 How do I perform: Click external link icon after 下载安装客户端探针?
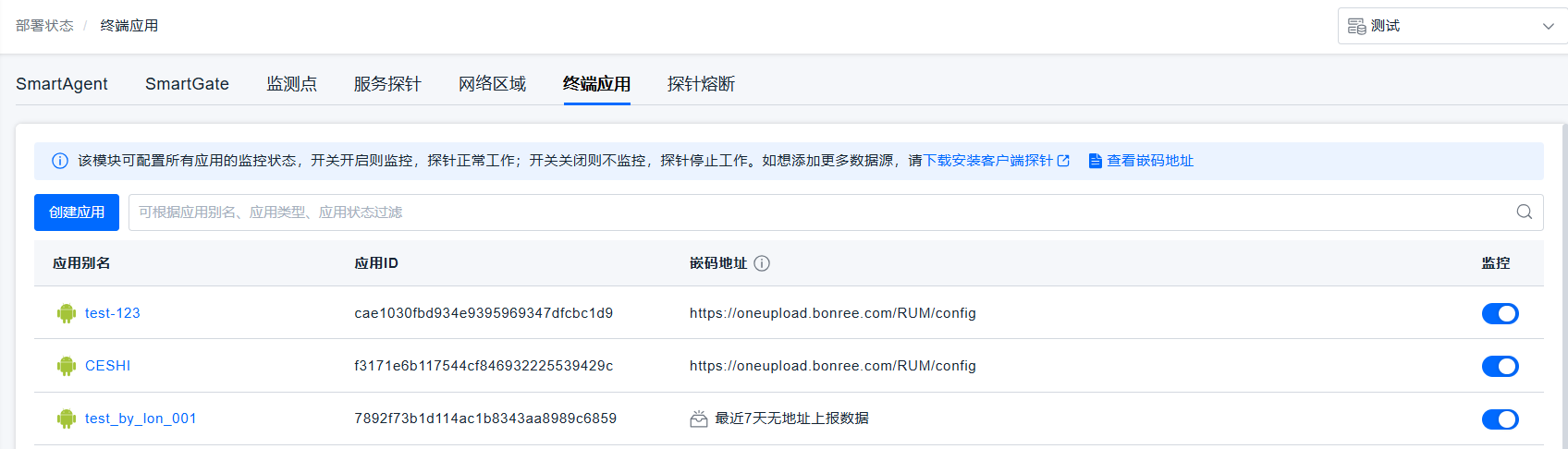(1063, 161)
